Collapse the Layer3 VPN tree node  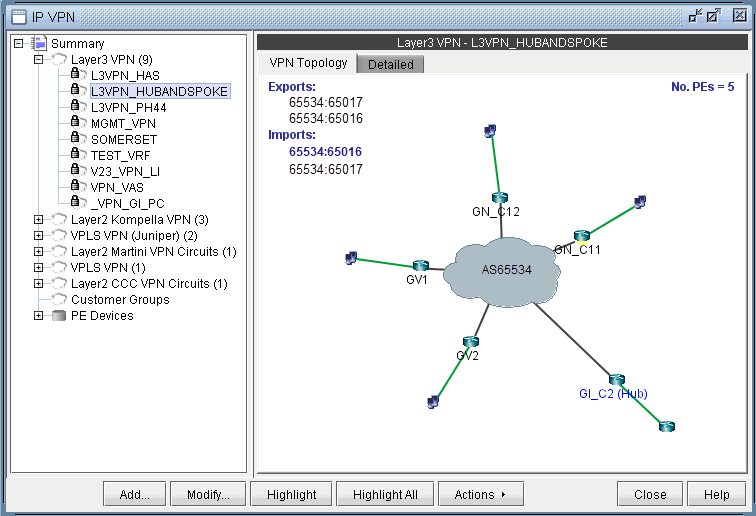(39, 60)
